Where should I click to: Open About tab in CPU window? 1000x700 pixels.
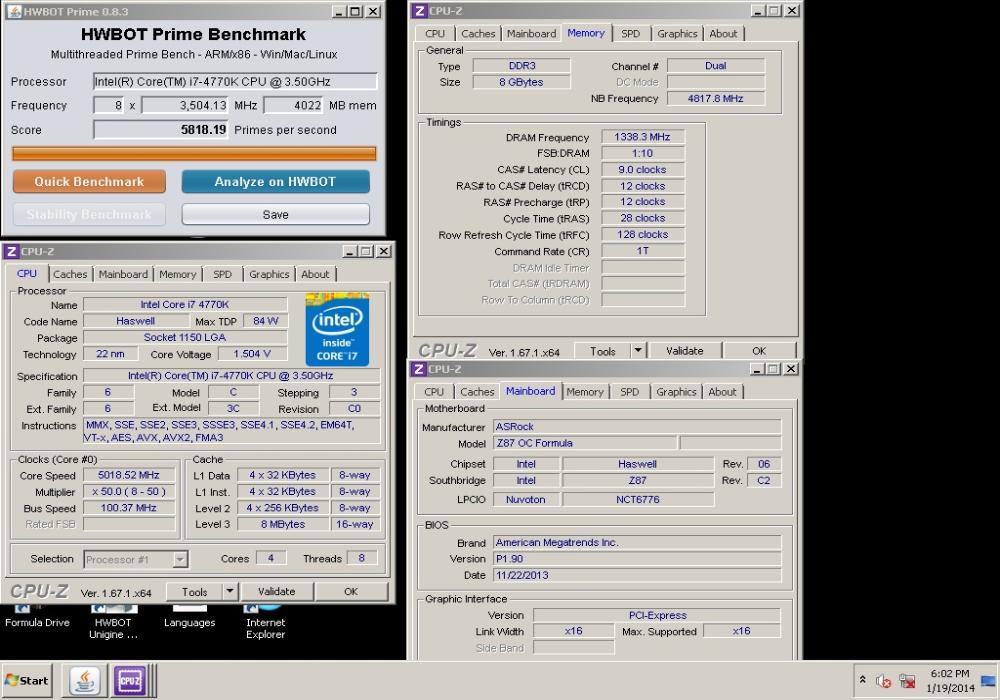(315, 274)
